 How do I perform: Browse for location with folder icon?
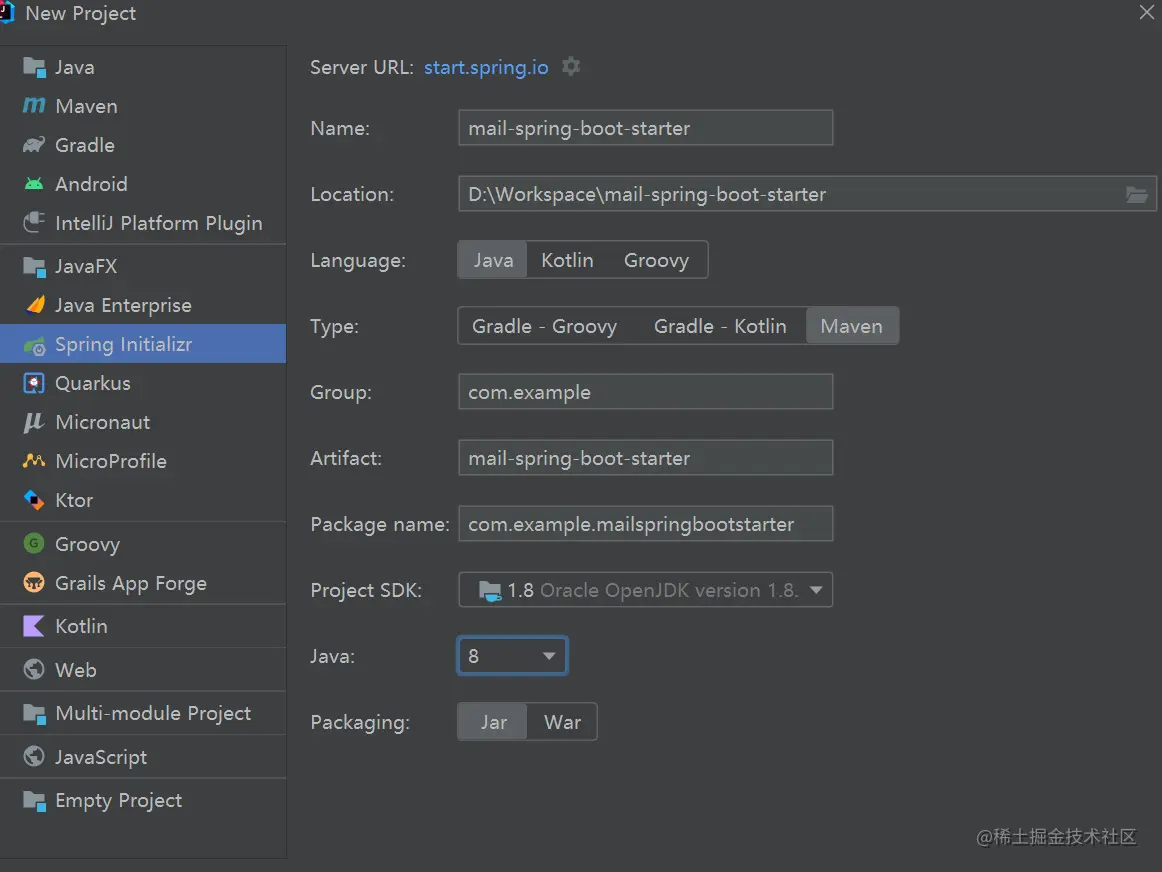click(1137, 195)
